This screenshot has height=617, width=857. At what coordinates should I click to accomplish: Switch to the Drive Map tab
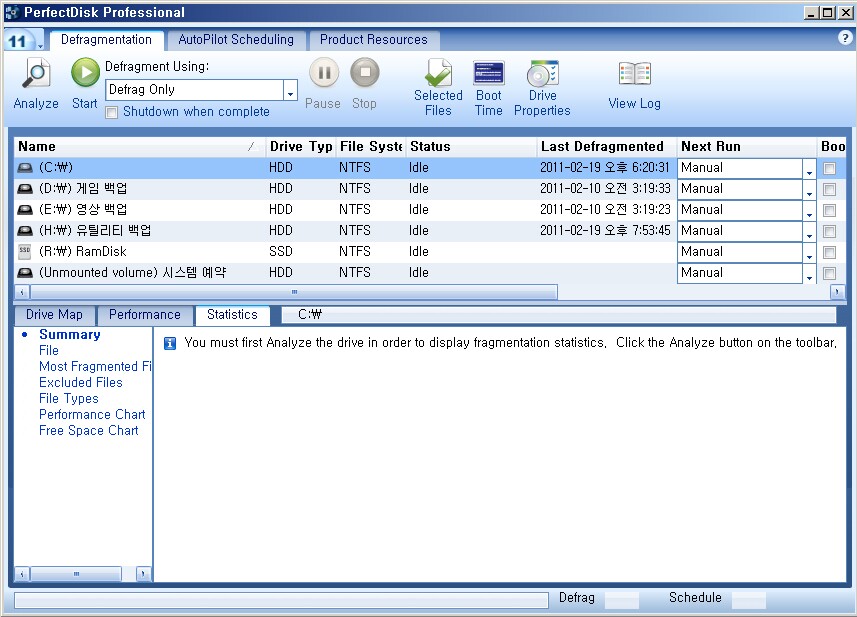[x=54, y=315]
